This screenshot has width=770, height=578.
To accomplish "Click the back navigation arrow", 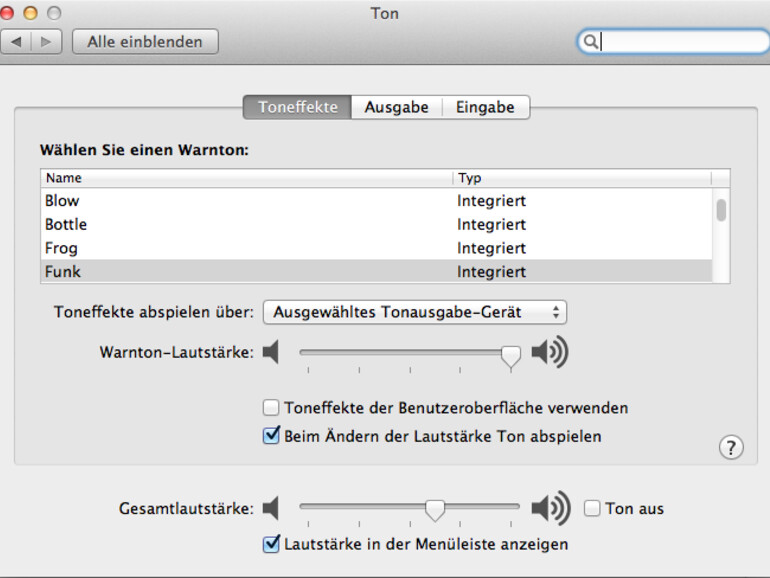I will click(17, 42).
